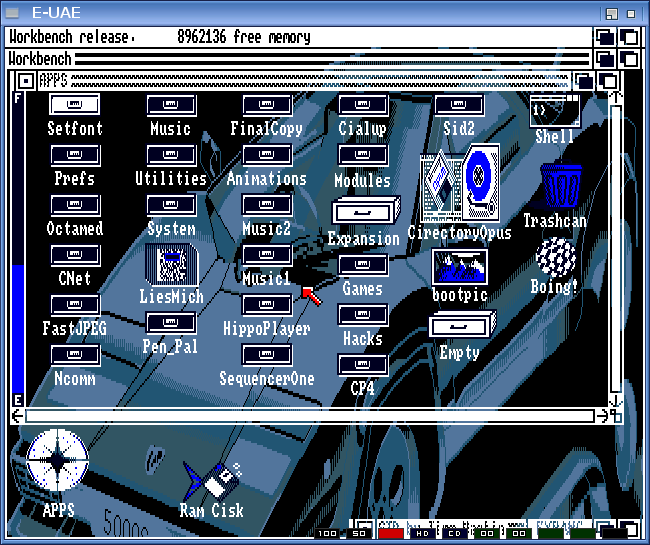Viewport: 650px width, 545px height.
Task: Select the APPS disk icon on desktop
Action: (x=57, y=460)
